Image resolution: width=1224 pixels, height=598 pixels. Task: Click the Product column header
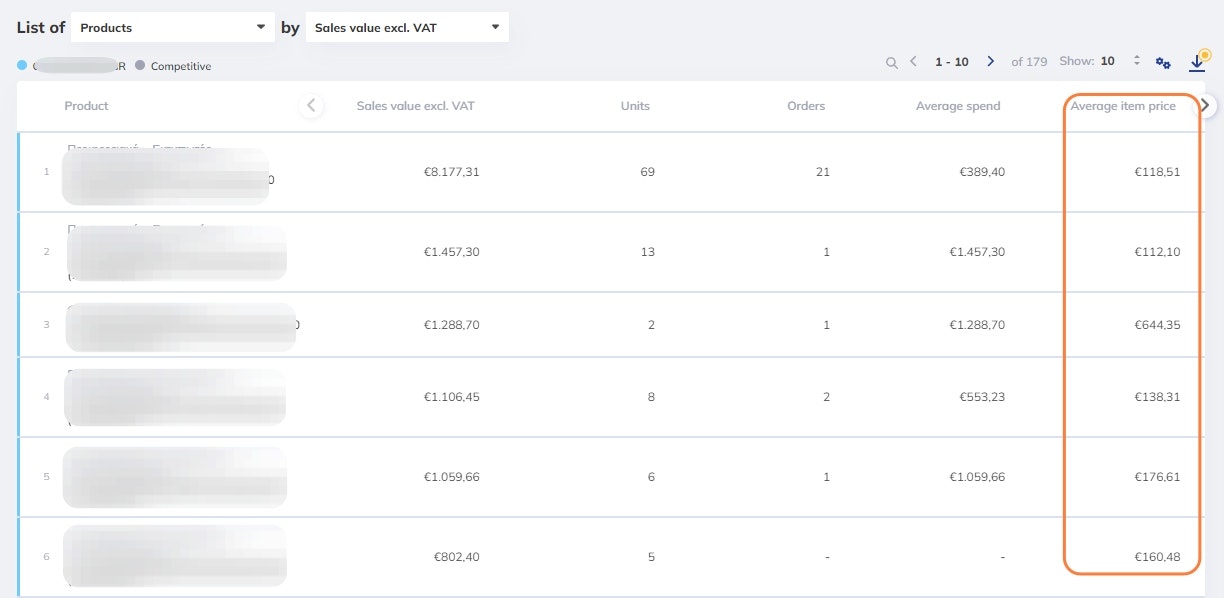tap(87, 106)
